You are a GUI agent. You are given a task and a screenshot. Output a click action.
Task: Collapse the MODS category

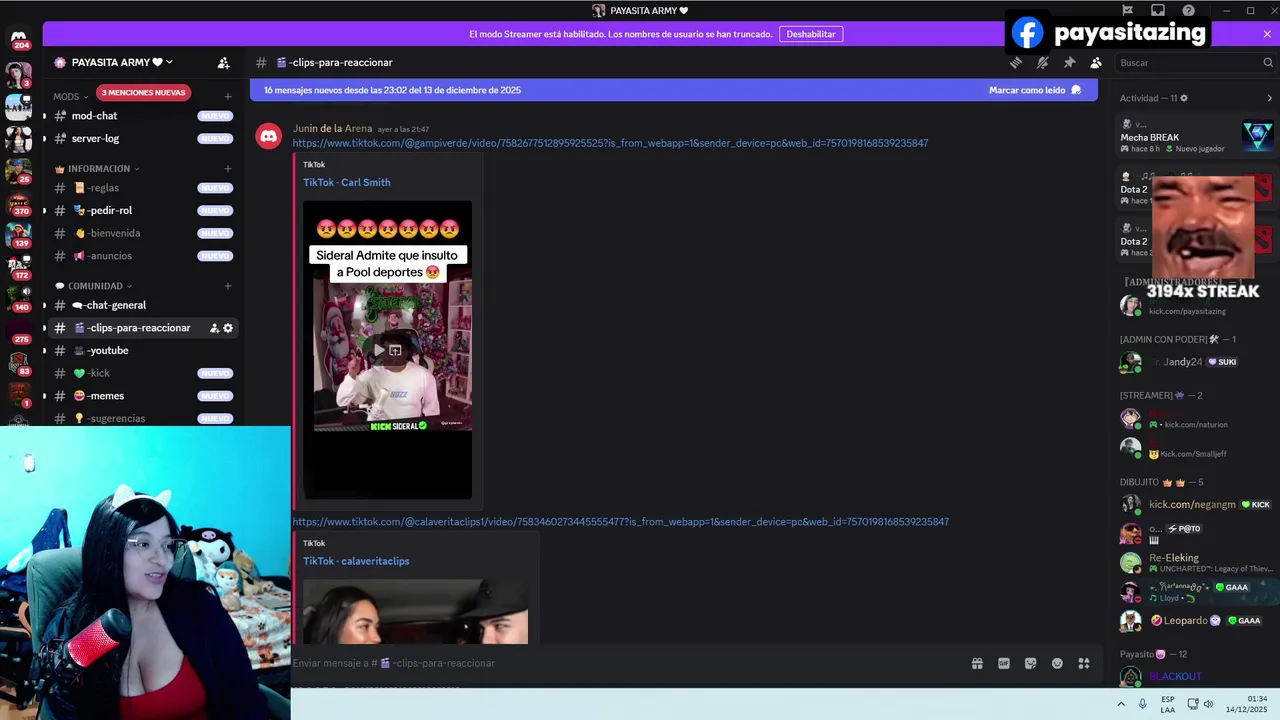[69, 97]
